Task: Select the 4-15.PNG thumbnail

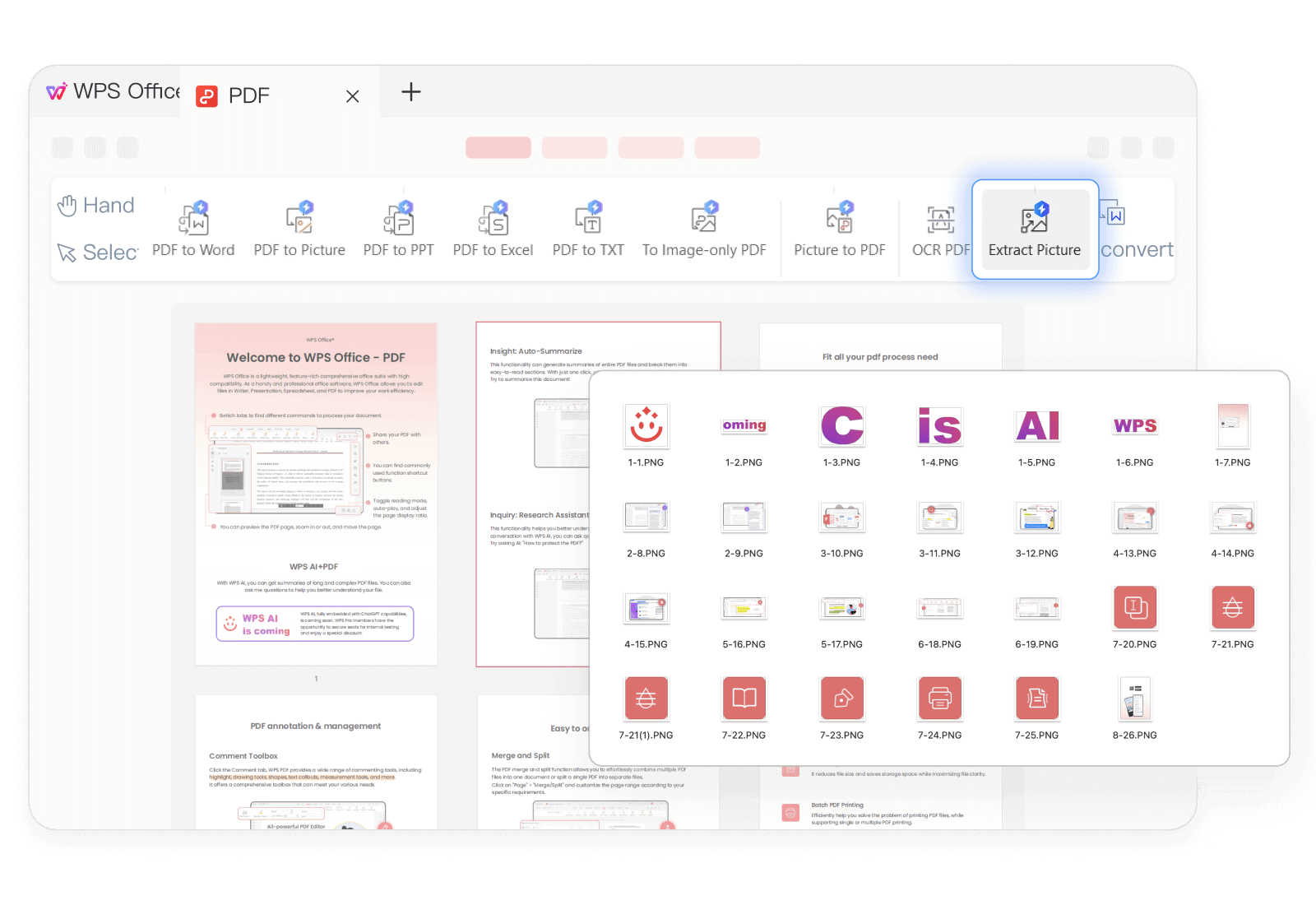Action: [646, 608]
